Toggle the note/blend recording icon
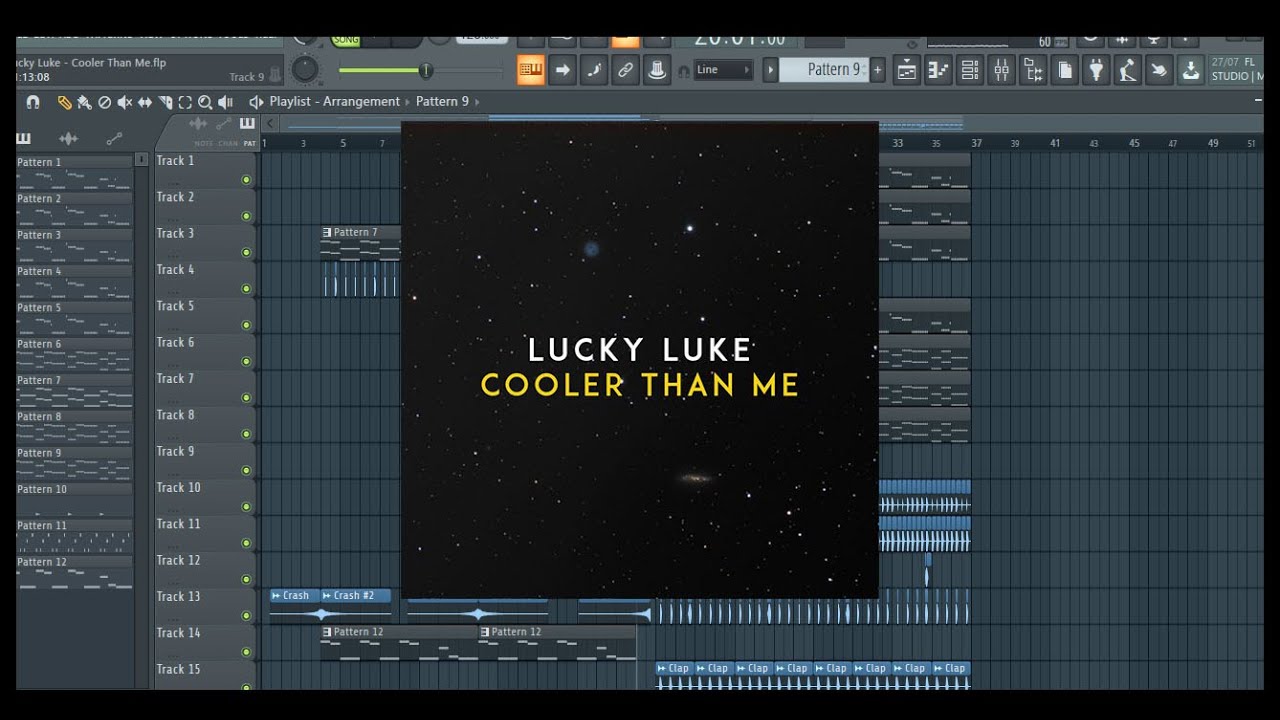The width and height of the screenshot is (1280, 720). click(x=593, y=70)
